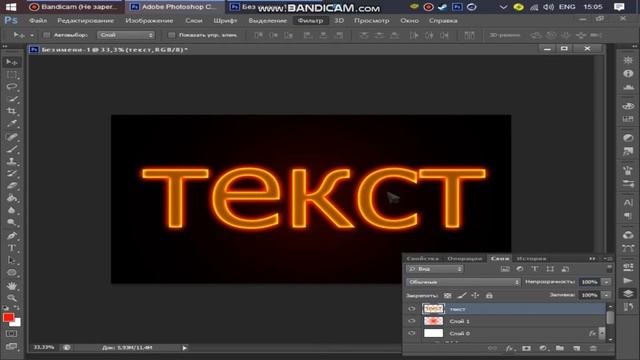Open the fill (Заливка) dropdown arrow

point(607,295)
